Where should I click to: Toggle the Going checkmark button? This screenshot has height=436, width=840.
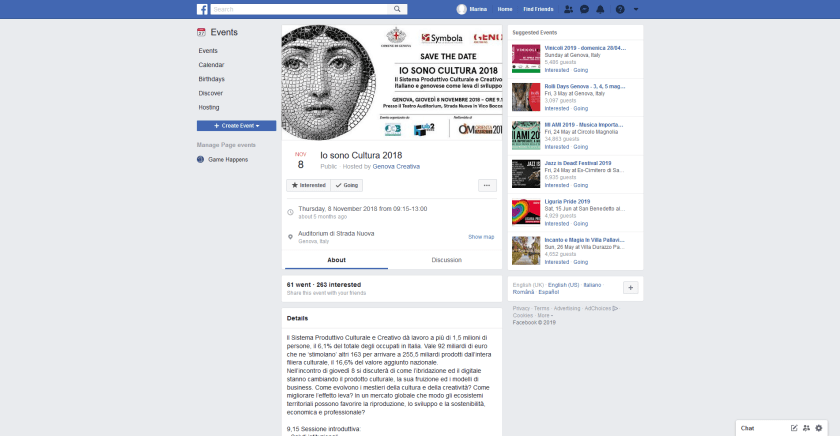[347, 185]
